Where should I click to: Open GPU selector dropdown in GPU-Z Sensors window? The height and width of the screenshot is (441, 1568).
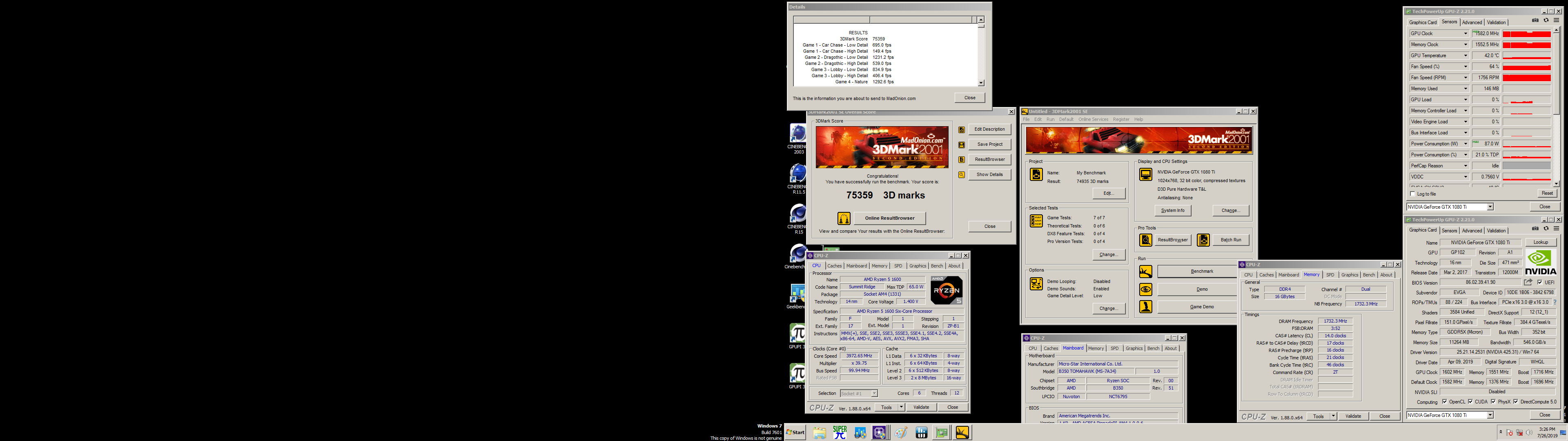coord(1490,207)
